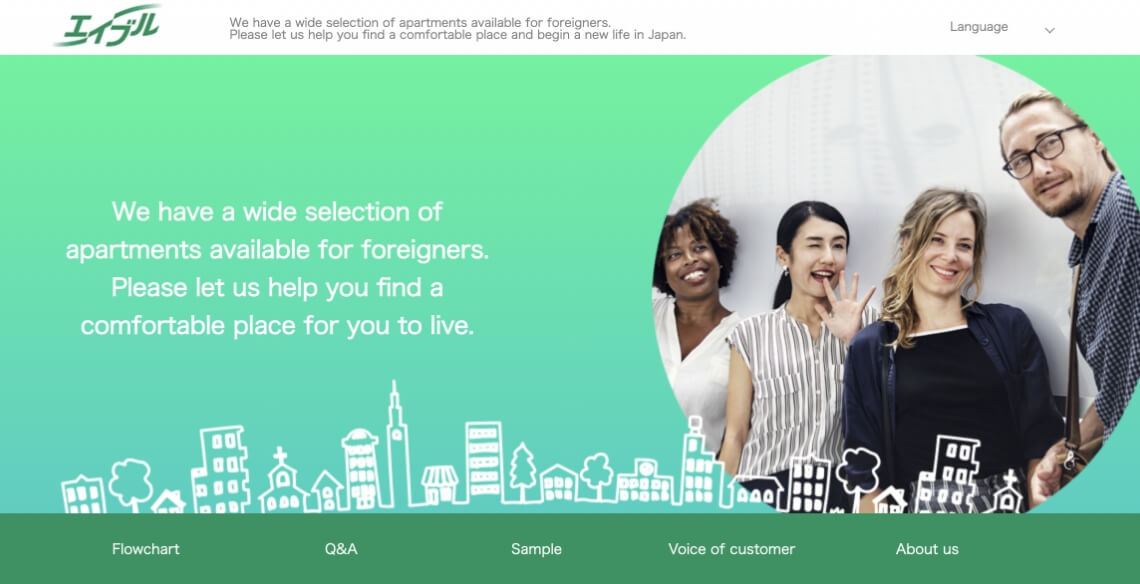
Task: Click the green Able logo in the header
Action: (x=108, y=27)
